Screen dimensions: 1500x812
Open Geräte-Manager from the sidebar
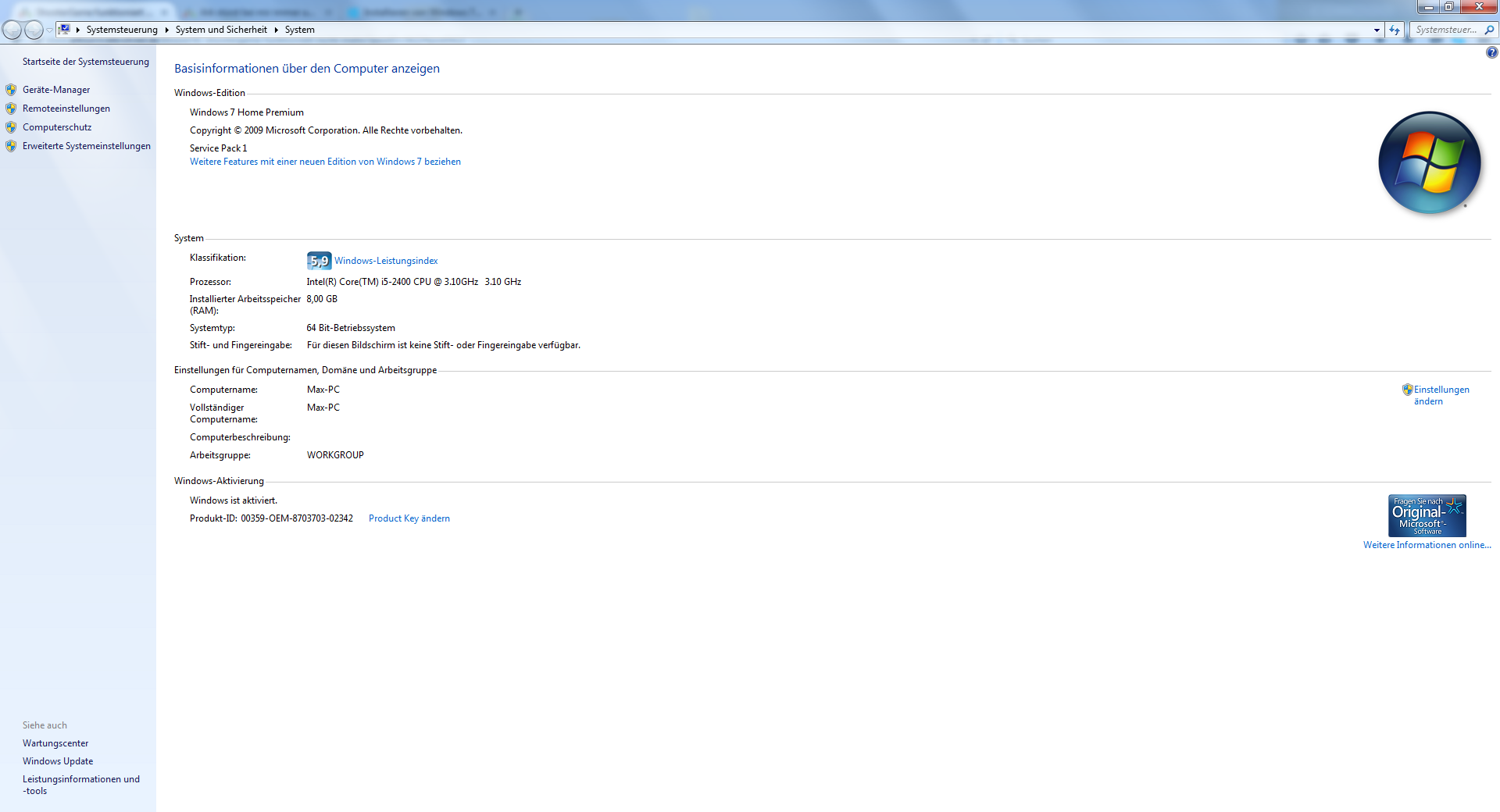pos(56,90)
